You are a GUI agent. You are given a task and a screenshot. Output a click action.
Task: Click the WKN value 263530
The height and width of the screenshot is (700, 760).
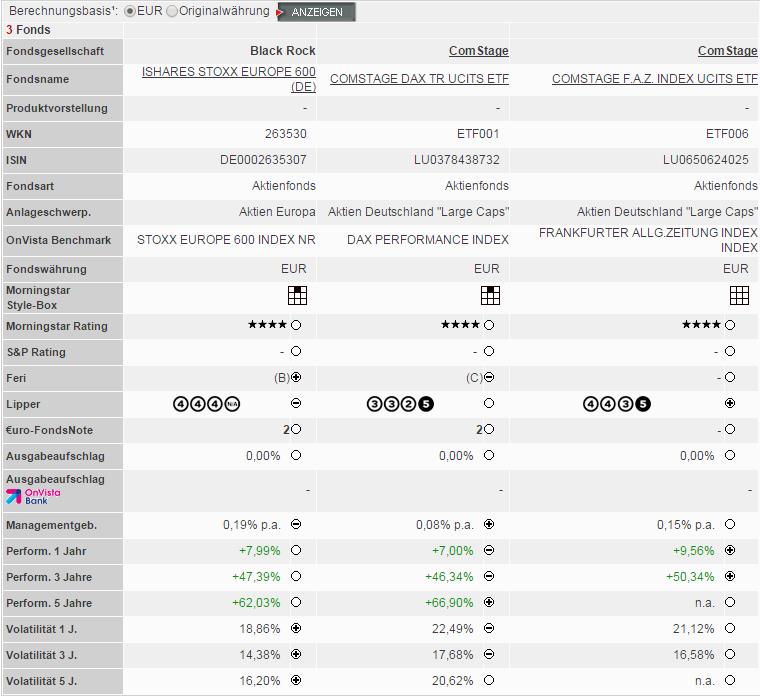pos(285,134)
